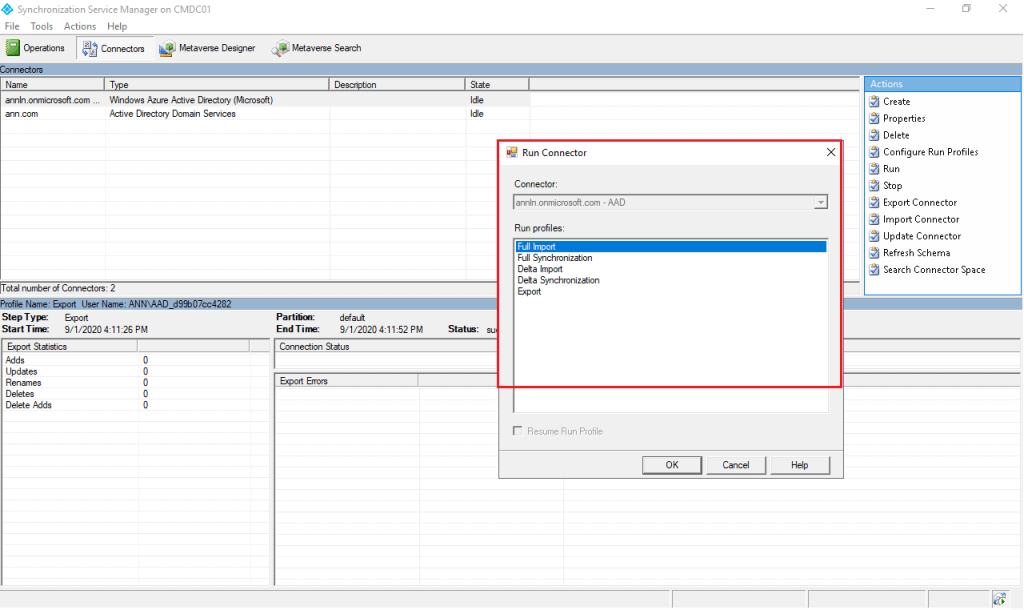
Task: Click the Operations toolbar icon
Action: click(13, 48)
